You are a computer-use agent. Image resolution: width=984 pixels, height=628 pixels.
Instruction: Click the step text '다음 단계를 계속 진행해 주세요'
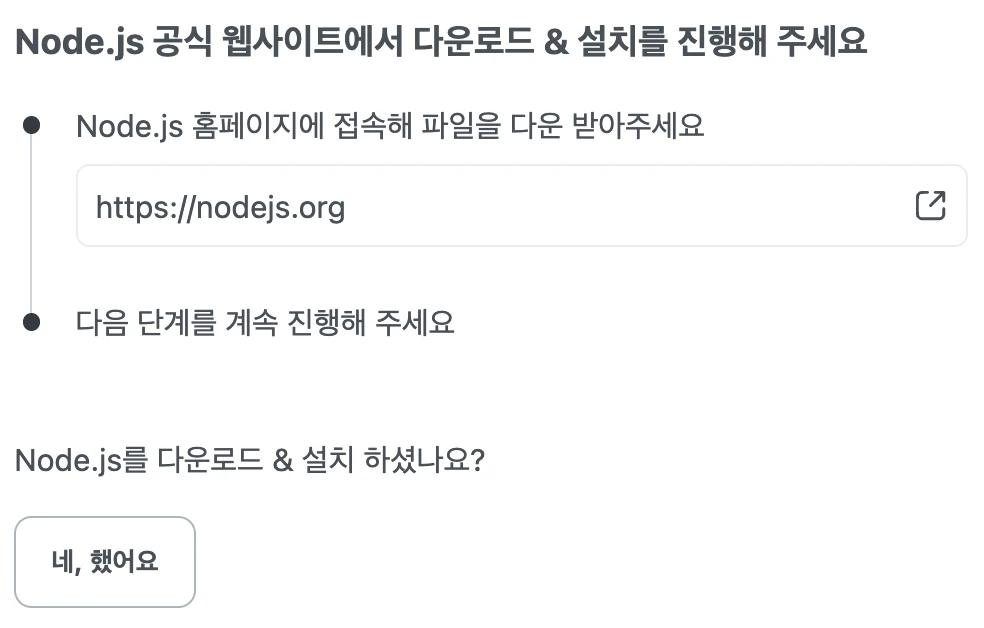pos(265,322)
